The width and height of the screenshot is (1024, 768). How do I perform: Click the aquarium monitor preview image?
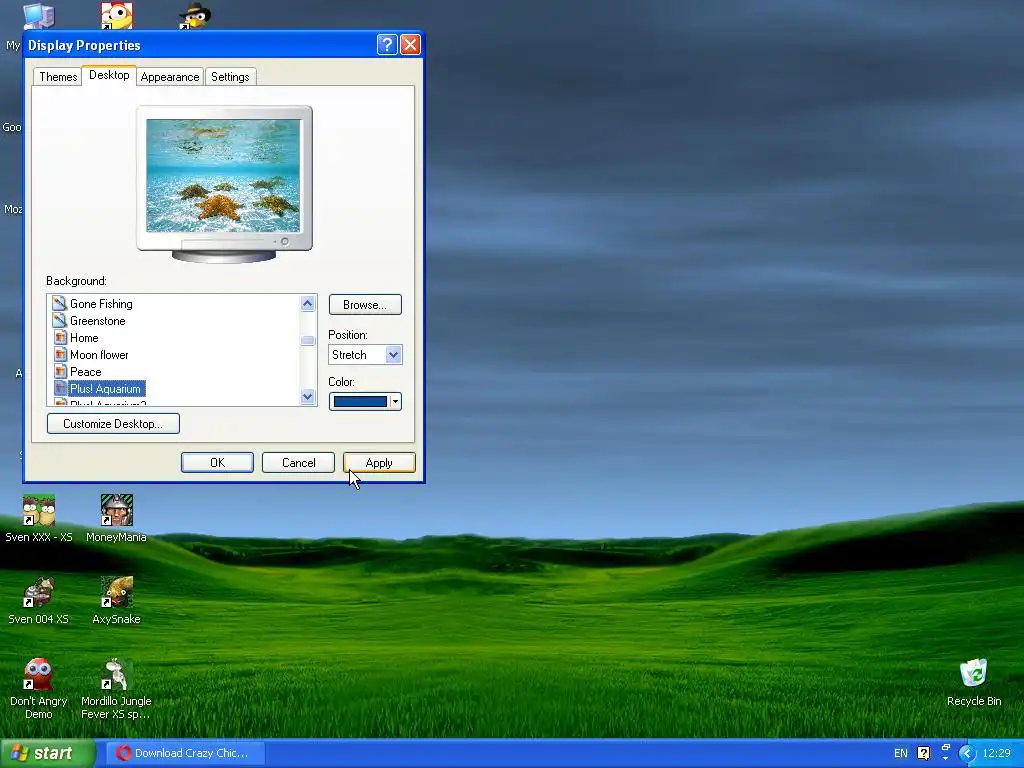[223, 176]
